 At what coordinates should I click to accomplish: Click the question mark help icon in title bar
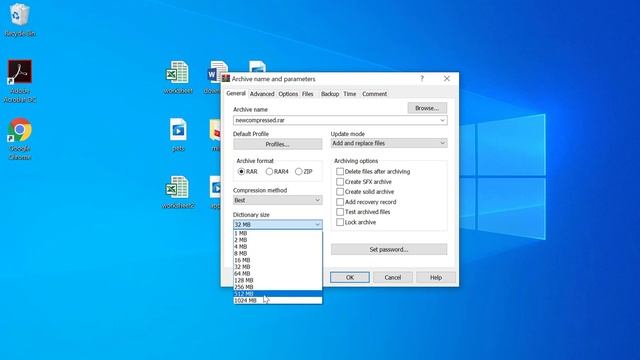422,78
